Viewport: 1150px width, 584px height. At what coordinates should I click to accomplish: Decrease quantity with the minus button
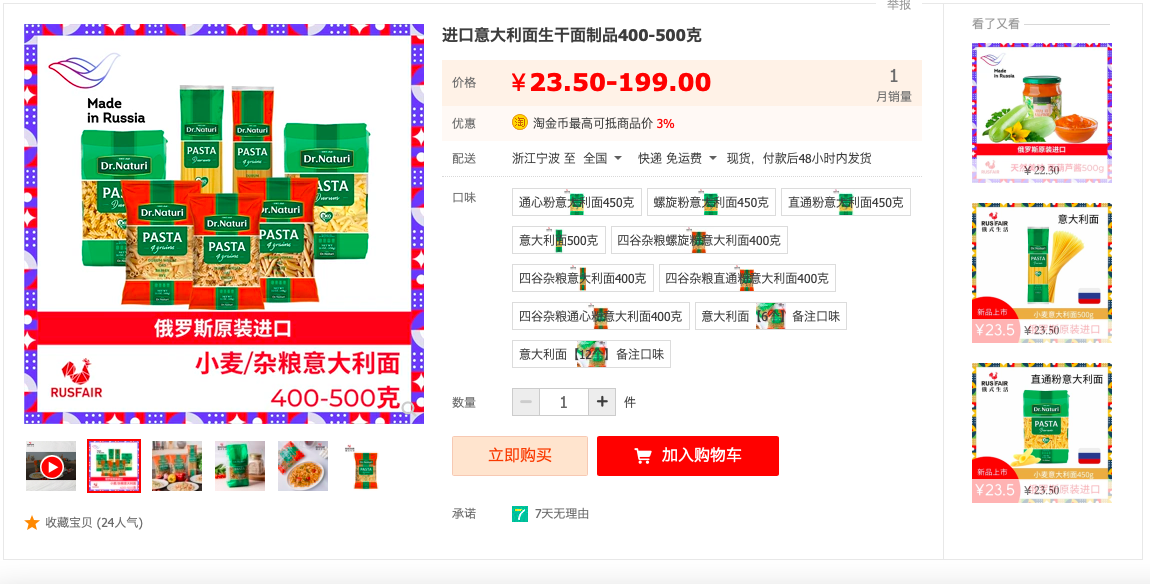(526, 402)
